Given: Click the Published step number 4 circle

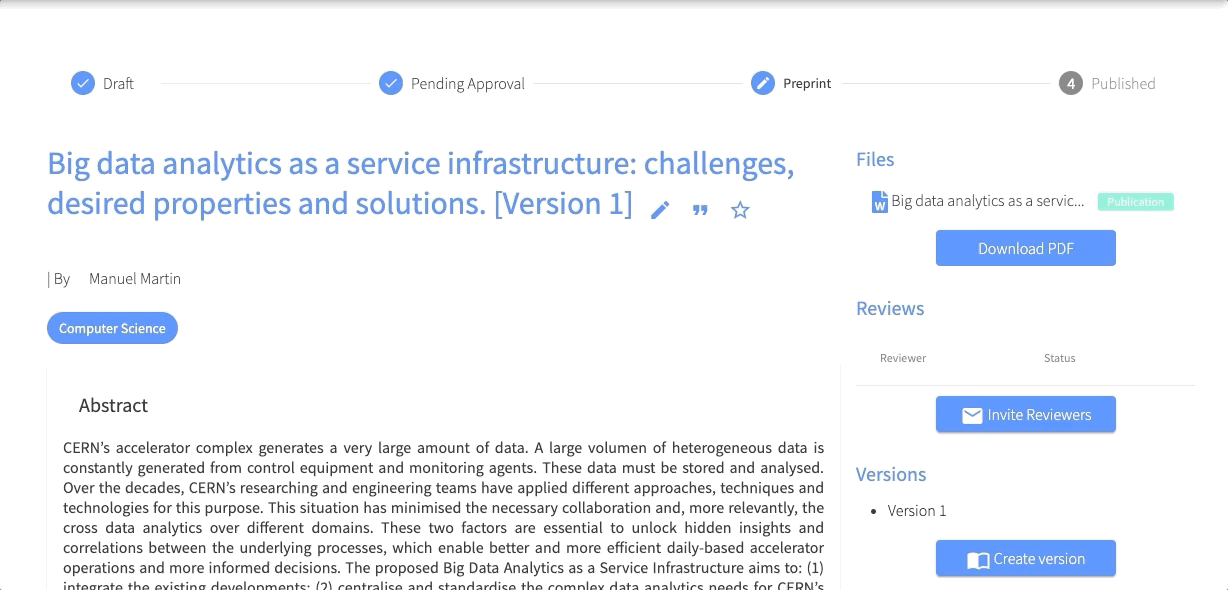Looking at the screenshot, I should pos(1071,83).
